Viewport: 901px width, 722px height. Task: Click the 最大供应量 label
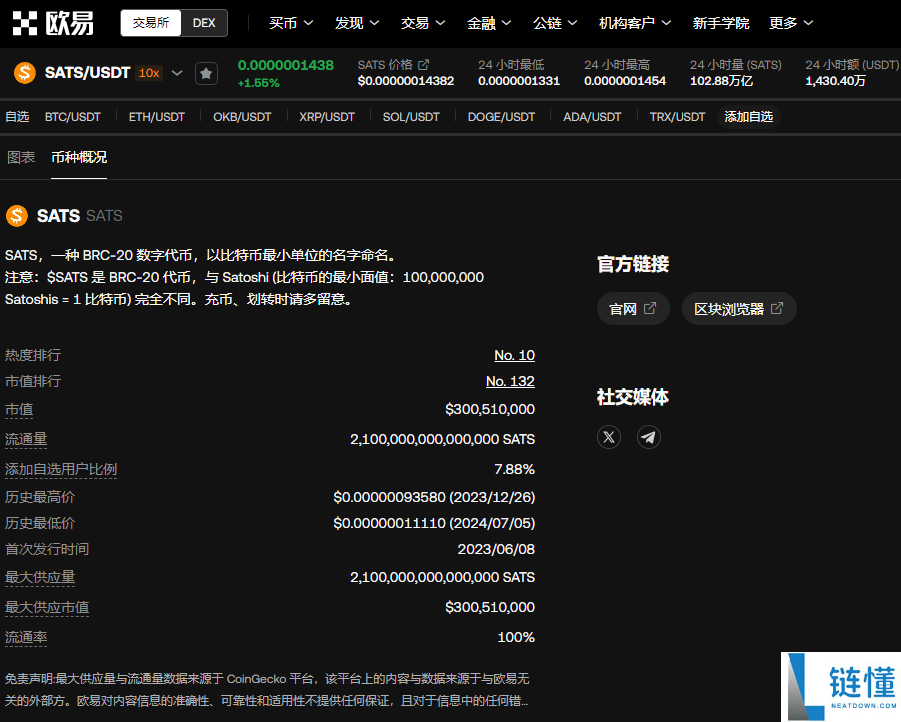40,577
